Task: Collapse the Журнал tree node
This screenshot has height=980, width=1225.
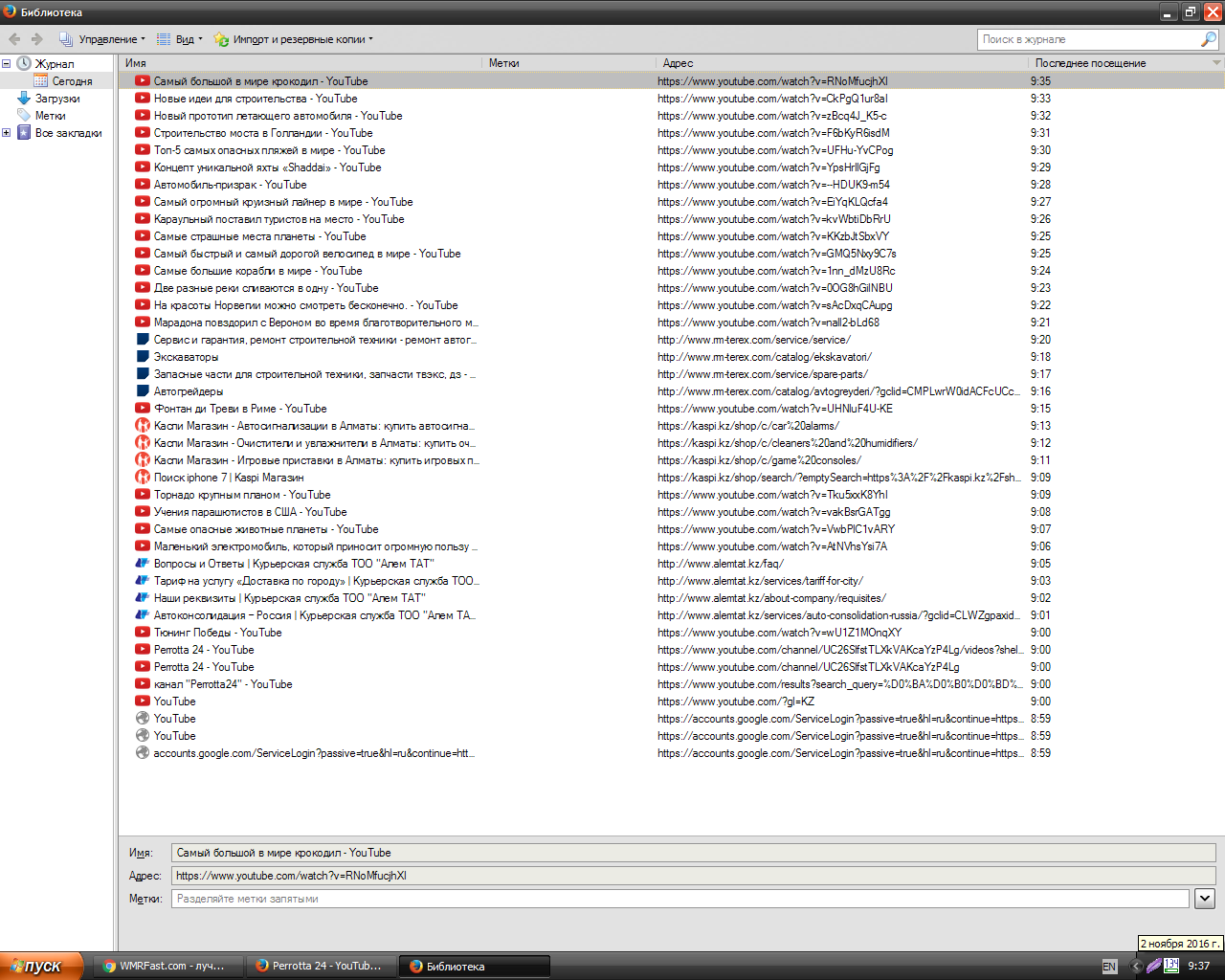Action: tap(7, 64)
